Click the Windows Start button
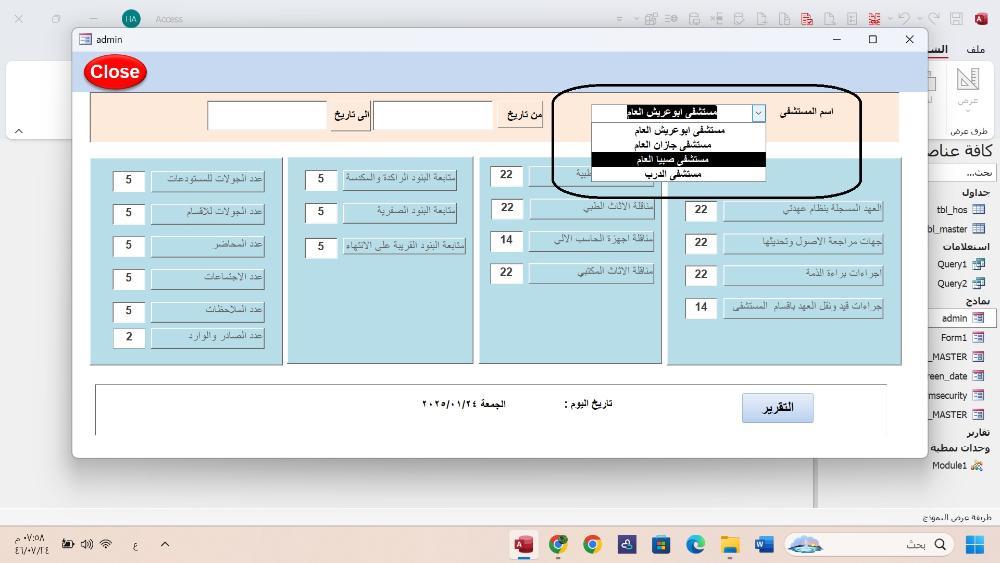 pos(974,545)
